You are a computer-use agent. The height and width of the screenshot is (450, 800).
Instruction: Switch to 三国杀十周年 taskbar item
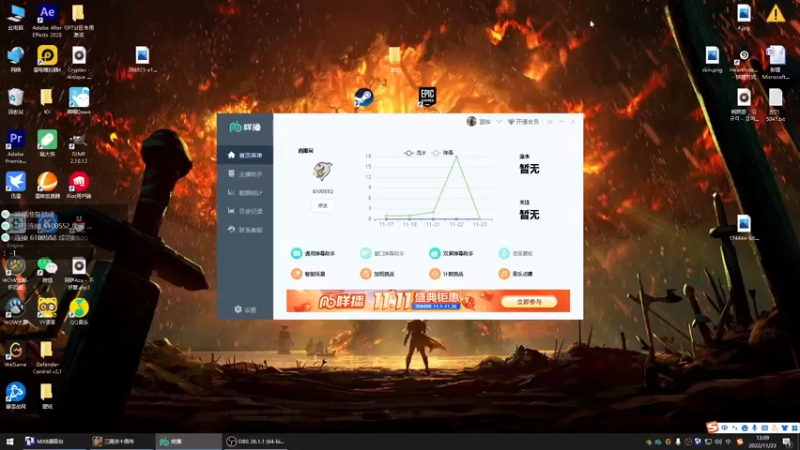[120, 441]
